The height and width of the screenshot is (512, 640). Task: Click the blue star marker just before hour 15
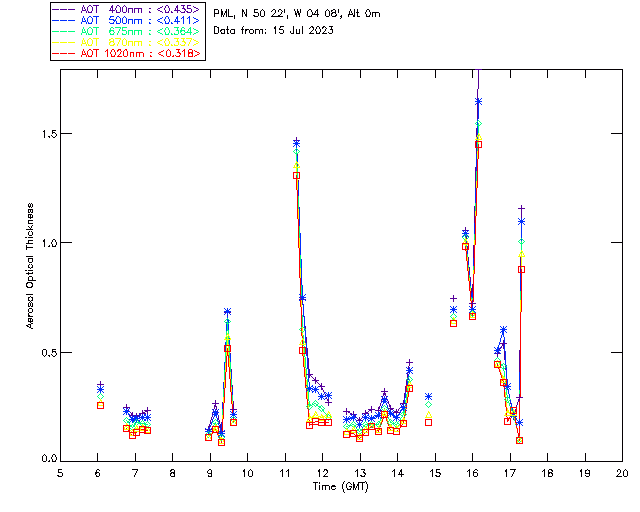click(428, 396)
